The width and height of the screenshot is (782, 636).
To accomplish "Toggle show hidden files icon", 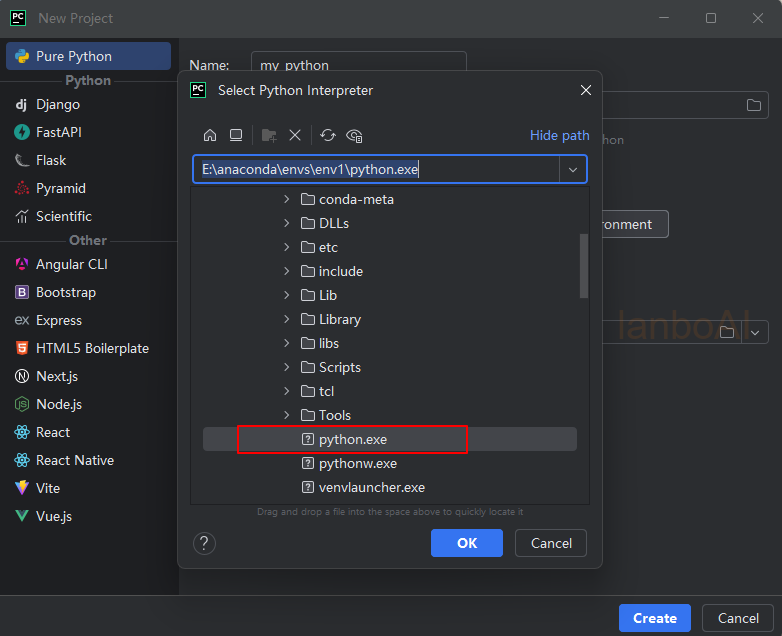I will click(x=354, y=135).
